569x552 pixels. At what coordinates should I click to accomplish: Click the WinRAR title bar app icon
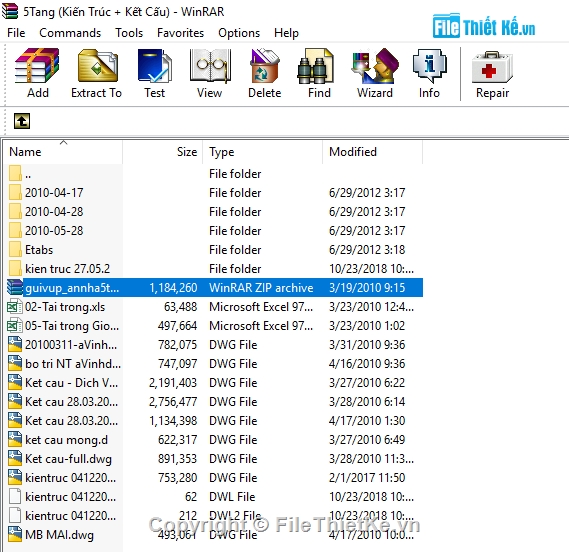pos(9,11)
